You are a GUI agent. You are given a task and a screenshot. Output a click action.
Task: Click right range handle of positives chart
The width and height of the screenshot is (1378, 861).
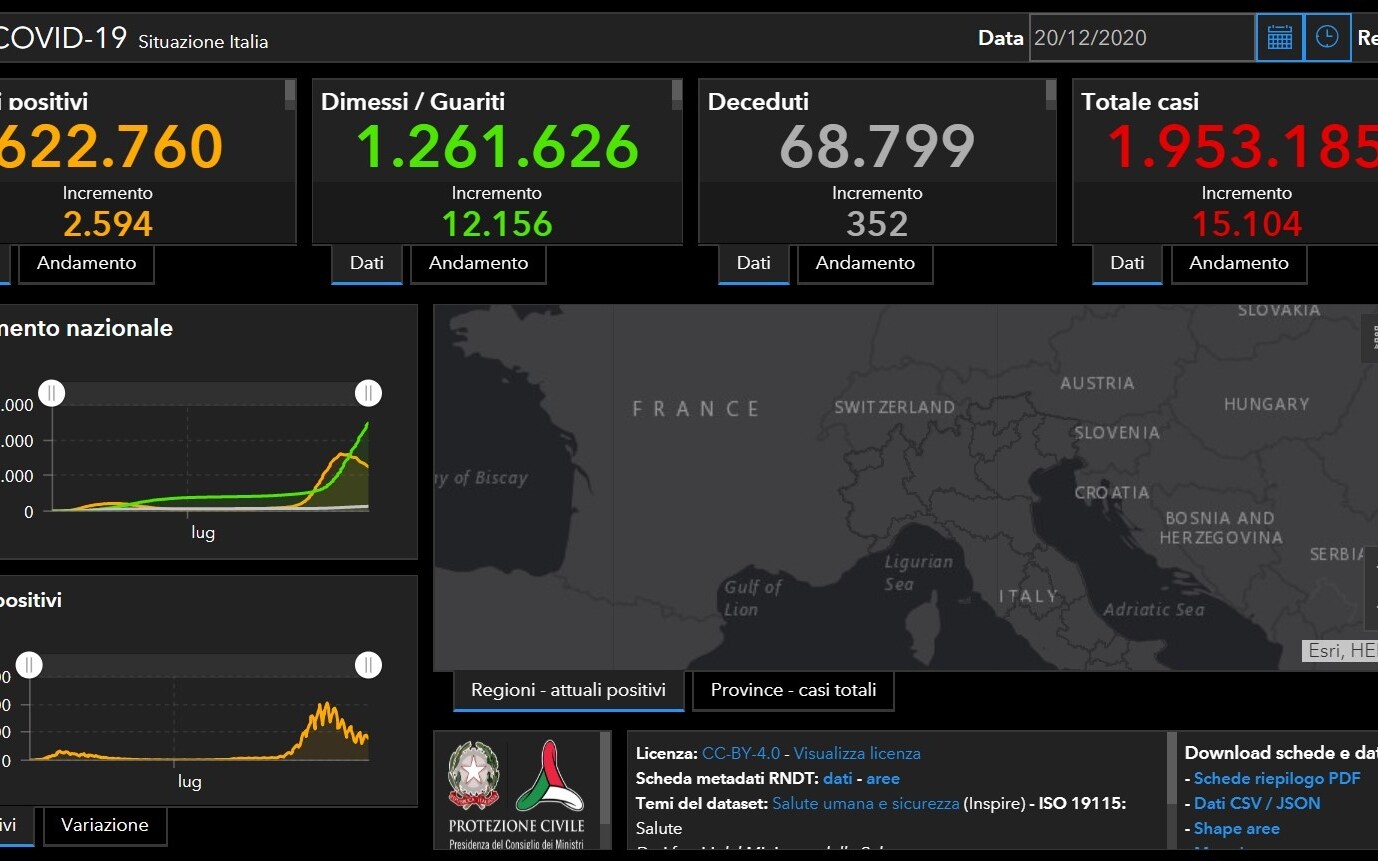click(x=368, y=665)
